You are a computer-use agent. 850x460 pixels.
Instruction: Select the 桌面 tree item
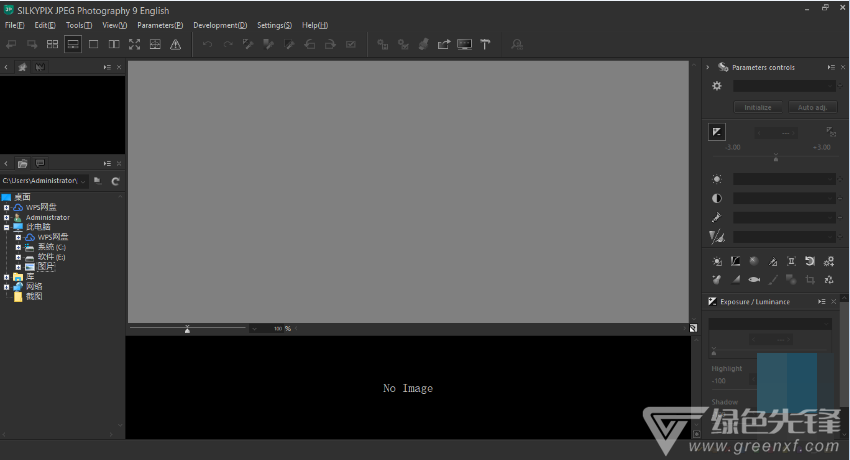22,197
